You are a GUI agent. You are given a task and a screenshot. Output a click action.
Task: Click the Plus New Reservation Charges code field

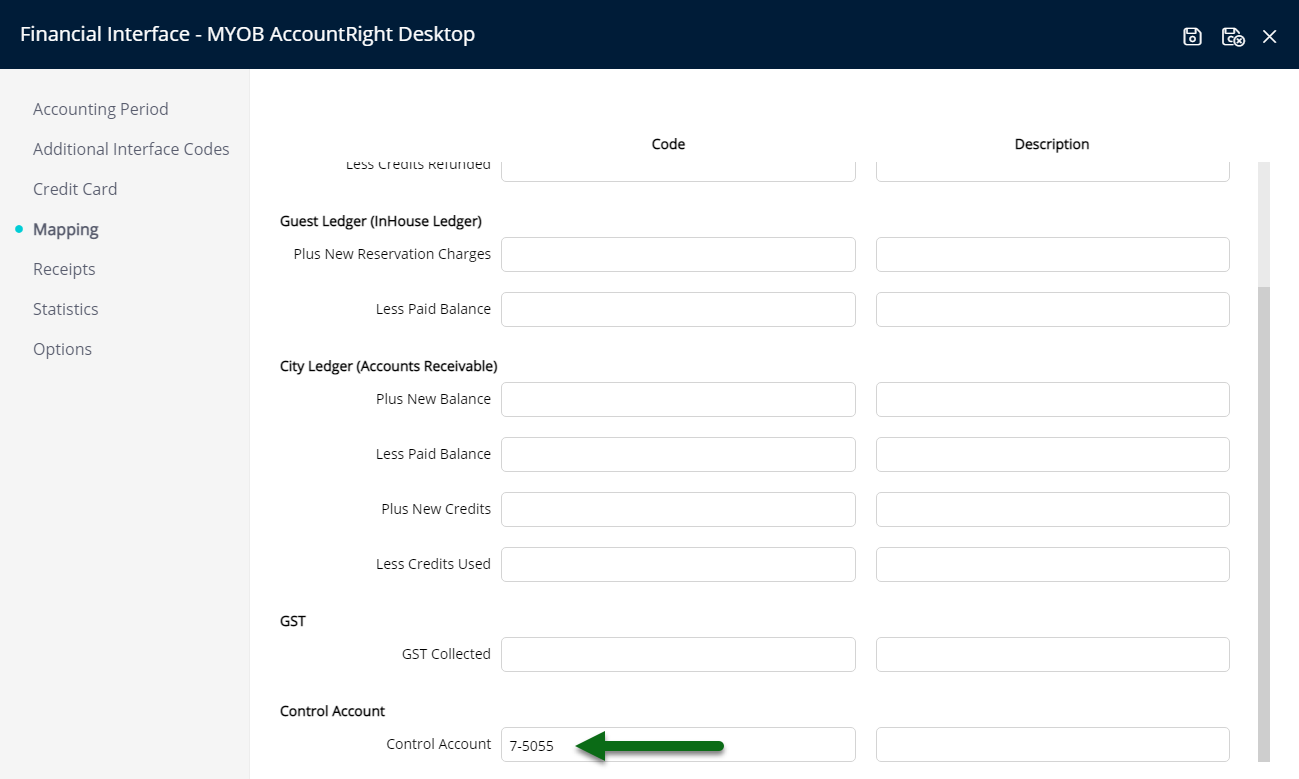click(678, 254)
